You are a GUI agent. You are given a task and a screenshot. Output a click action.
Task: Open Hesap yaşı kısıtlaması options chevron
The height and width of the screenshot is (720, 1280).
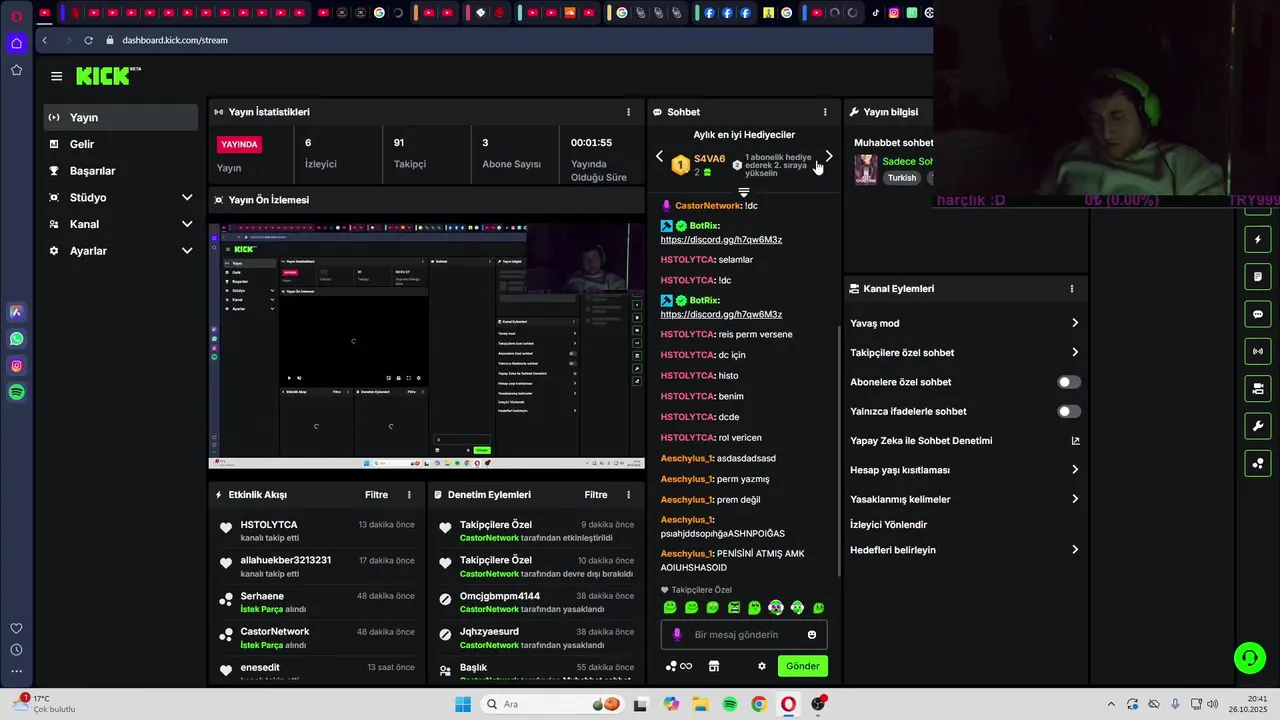pos(1075,470)
